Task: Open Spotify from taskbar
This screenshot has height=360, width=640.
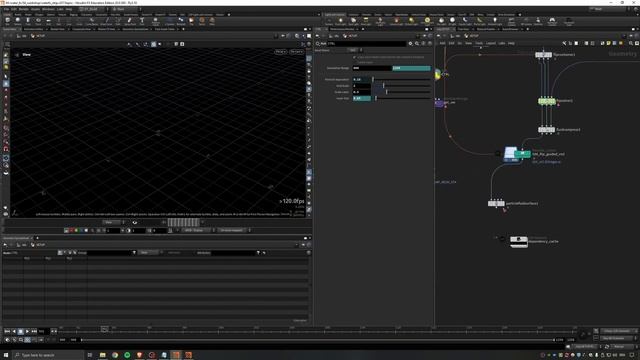Action: point(127,355)
